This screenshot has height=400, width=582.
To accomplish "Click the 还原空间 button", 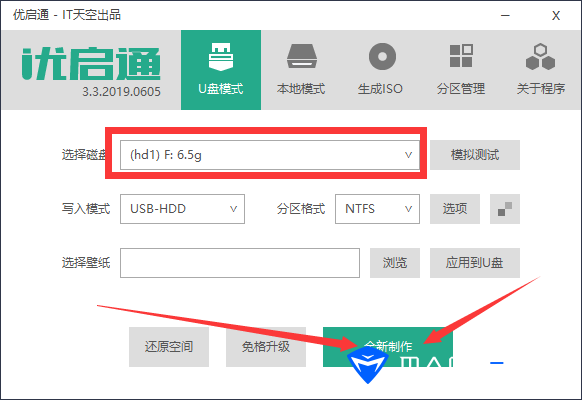I will point(169,347).
